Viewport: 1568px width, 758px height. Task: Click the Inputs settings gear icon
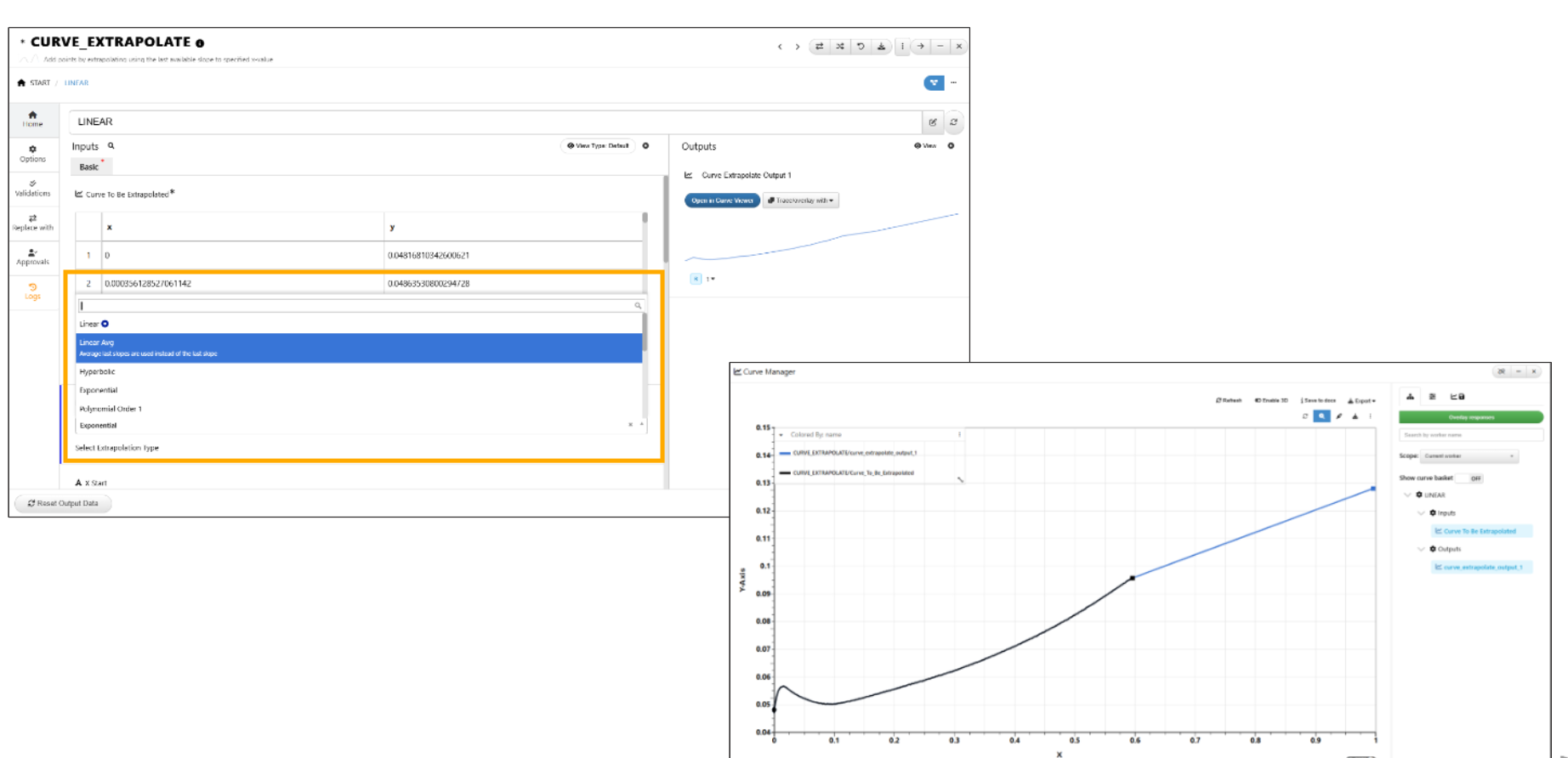pyautogui.click(x=646, y=146)
